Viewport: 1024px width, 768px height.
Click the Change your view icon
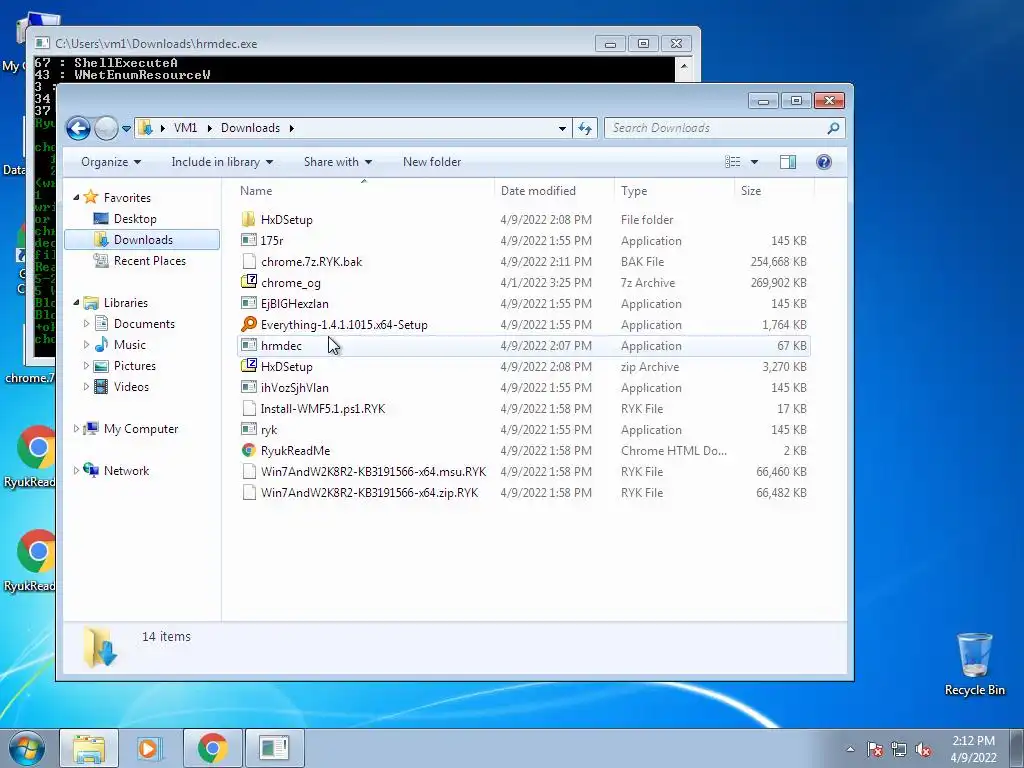(x=733, y=162)
